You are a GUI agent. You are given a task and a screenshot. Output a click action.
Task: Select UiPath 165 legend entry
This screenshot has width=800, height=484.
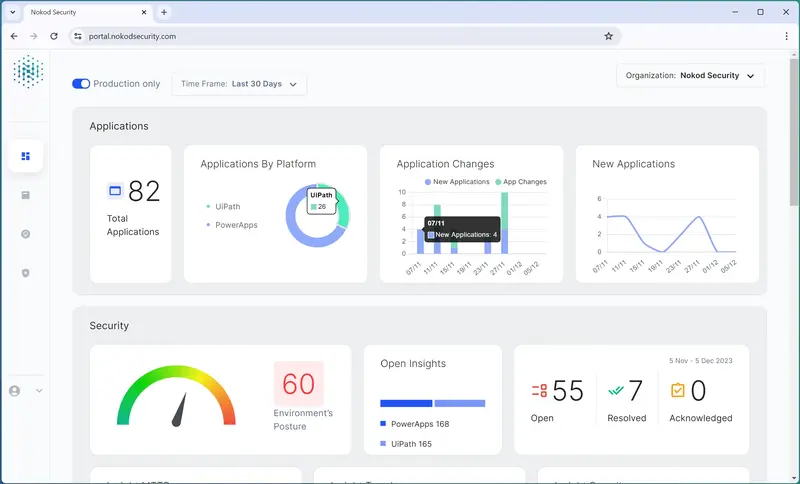[x=406, y=444]
